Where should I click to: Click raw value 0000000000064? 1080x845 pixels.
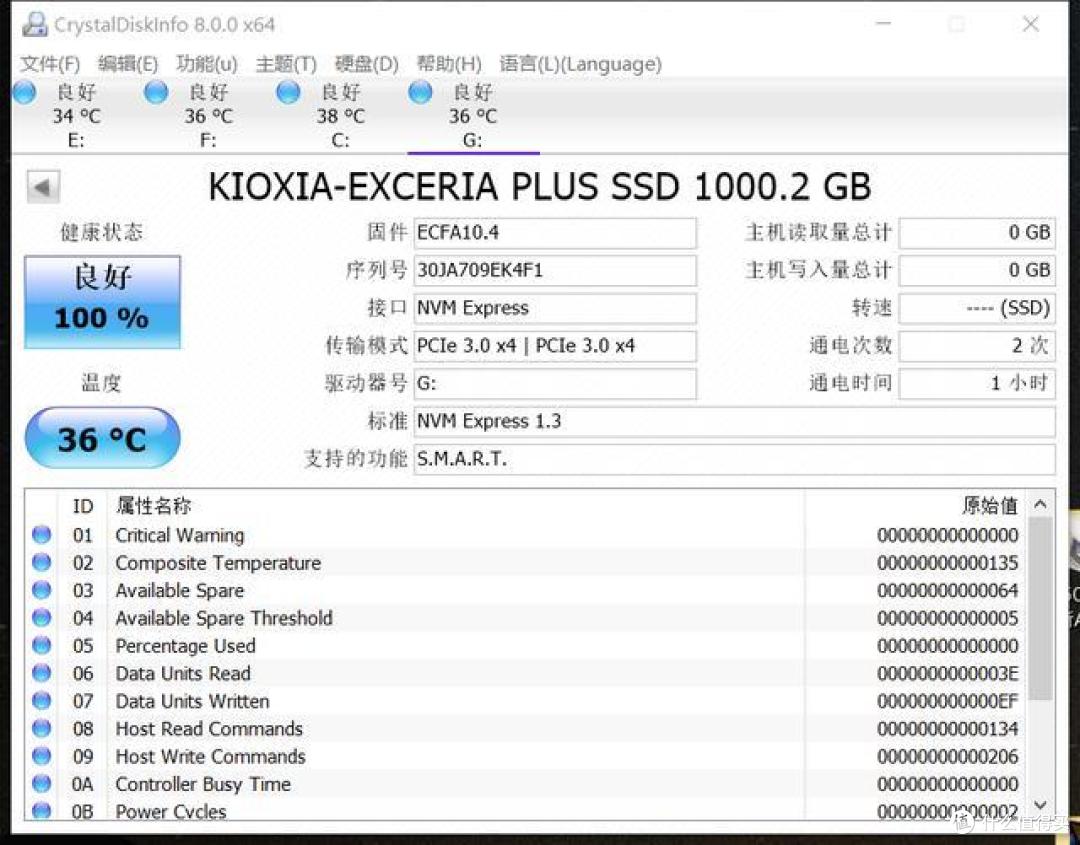(x=948, y=591)
